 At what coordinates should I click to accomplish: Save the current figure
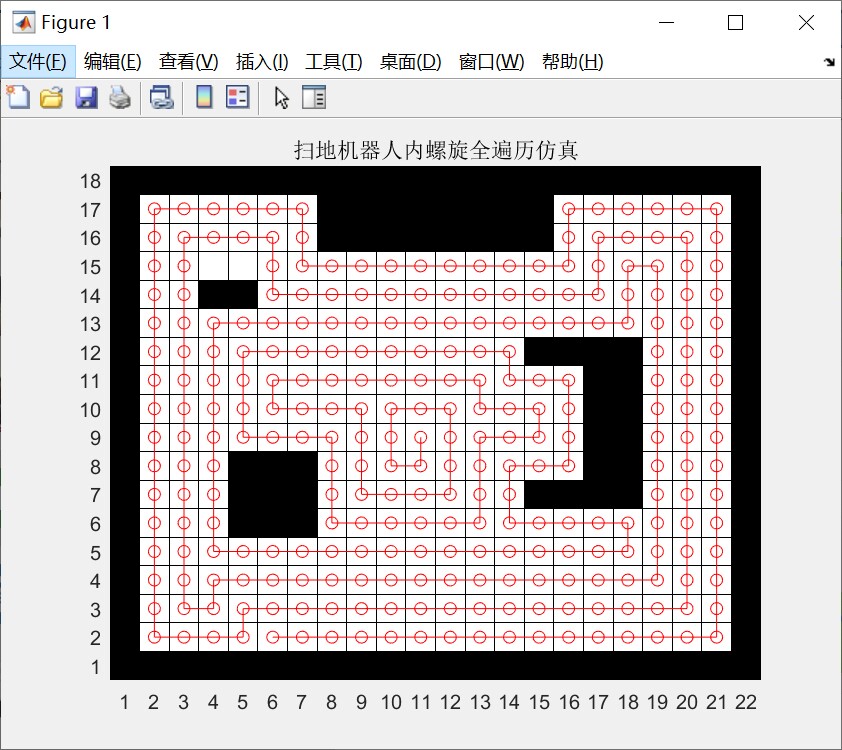pos(87,97)
